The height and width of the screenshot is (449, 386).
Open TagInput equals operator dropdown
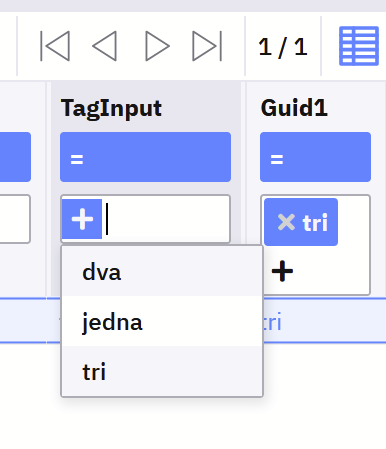pos(145,157)
